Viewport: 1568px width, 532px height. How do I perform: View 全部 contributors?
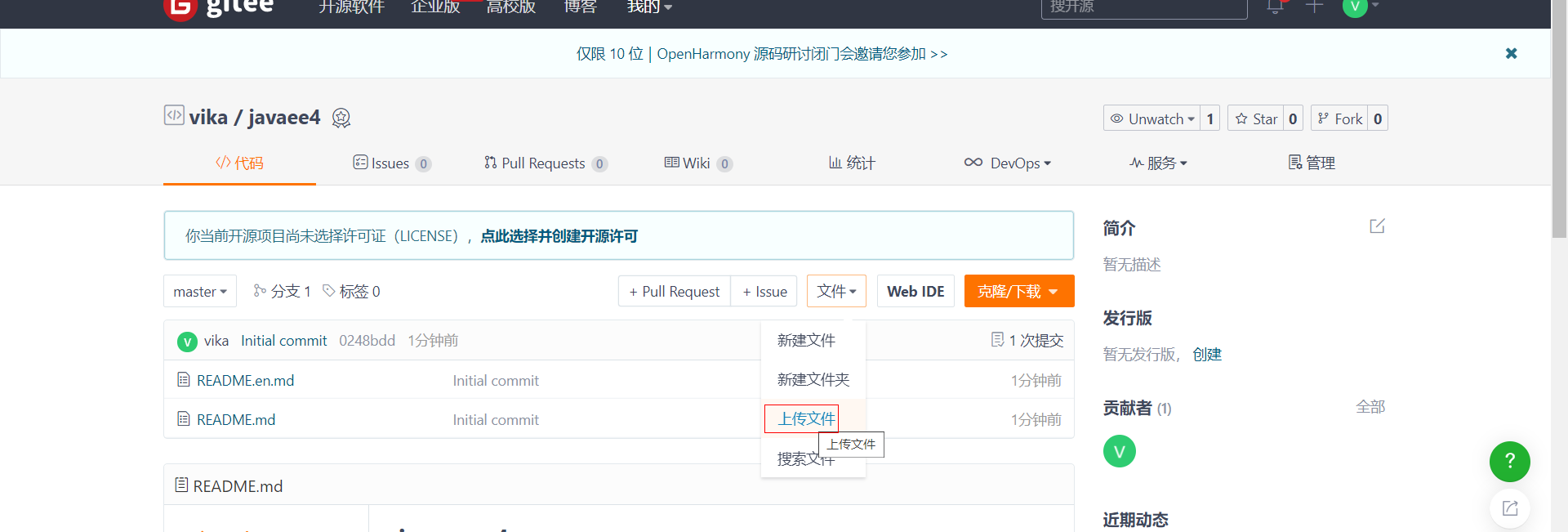pos(1370,407)
